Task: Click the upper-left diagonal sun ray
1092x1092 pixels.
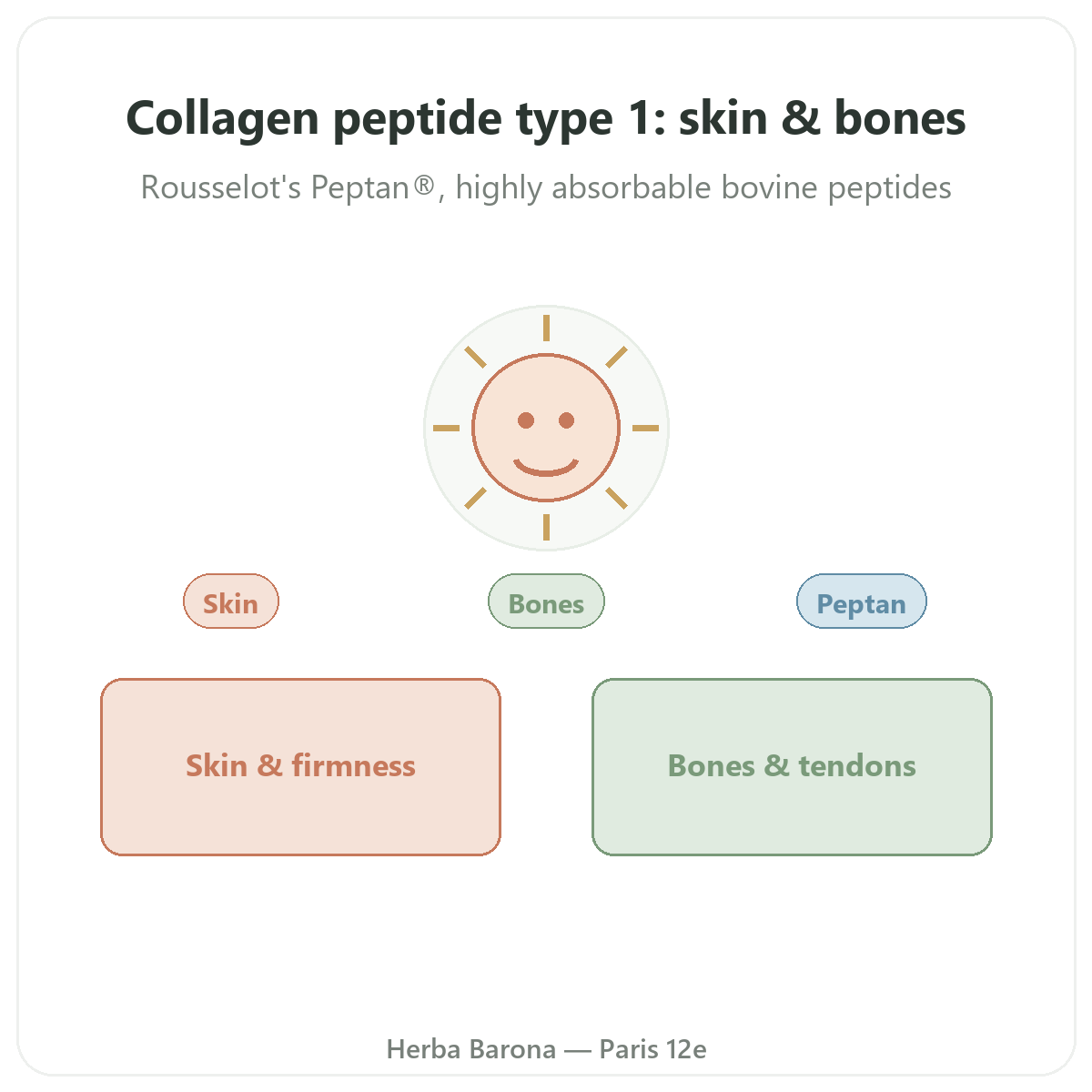Action: click(475, 357)
